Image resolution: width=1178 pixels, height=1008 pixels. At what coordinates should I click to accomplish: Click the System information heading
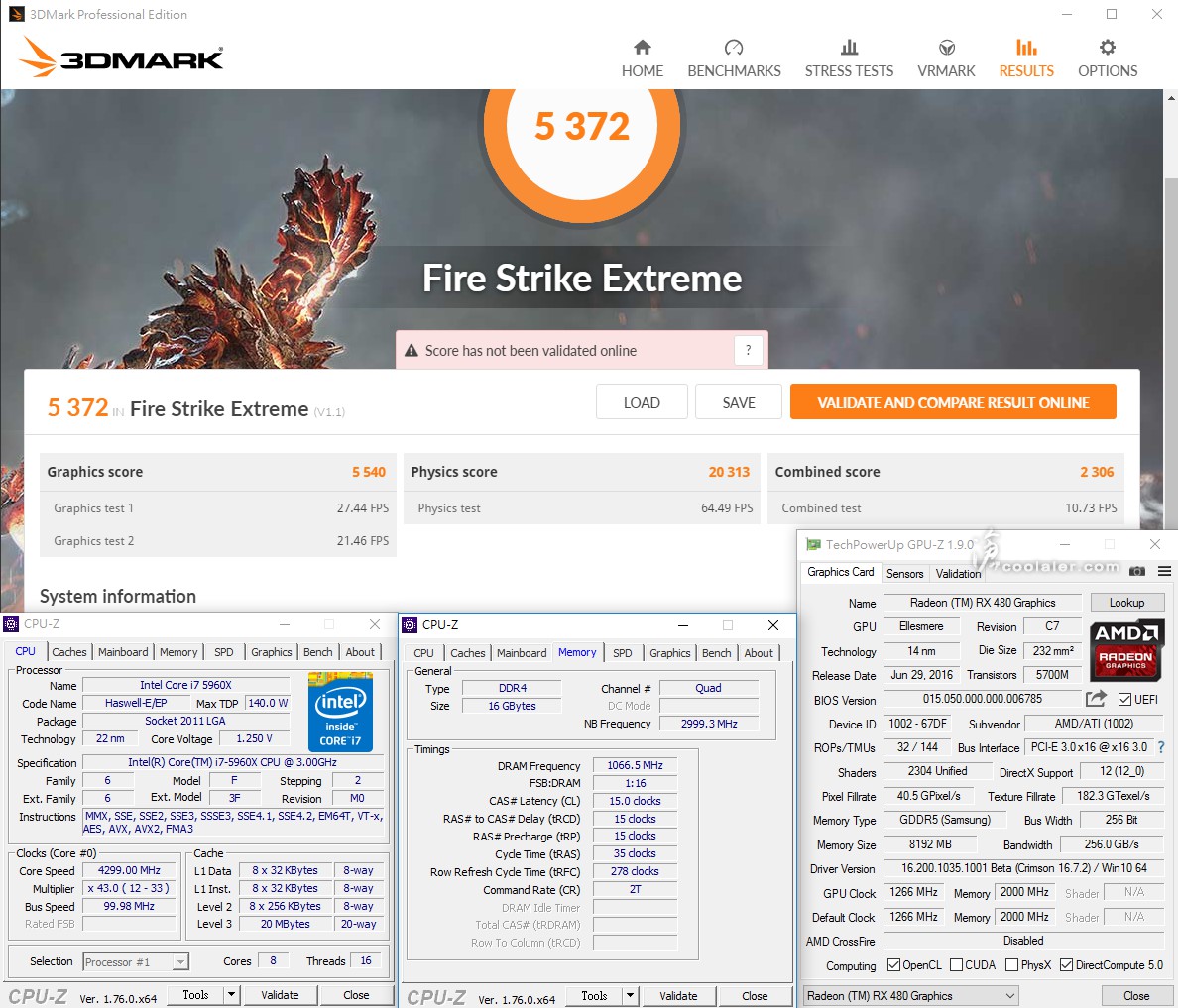click(x=118, y=597)
